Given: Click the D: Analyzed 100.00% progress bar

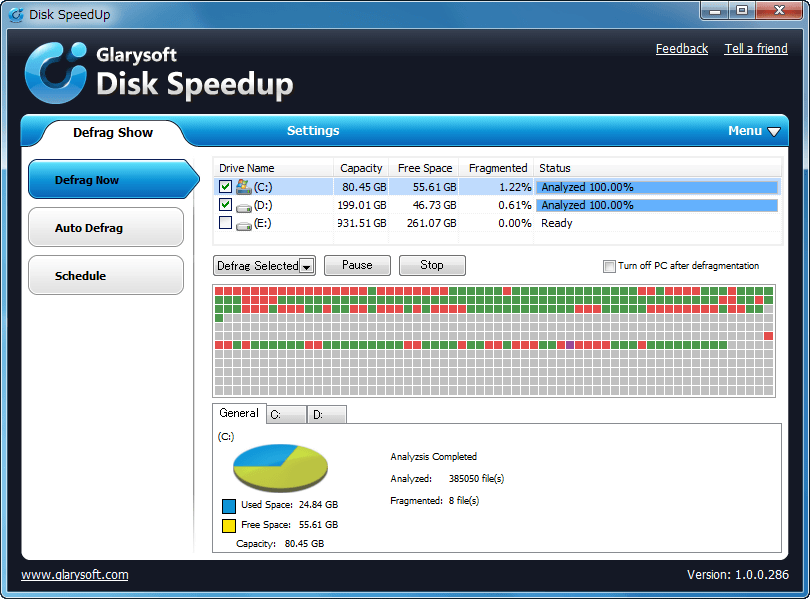Looking at the screenshot, I should (657, 205).
